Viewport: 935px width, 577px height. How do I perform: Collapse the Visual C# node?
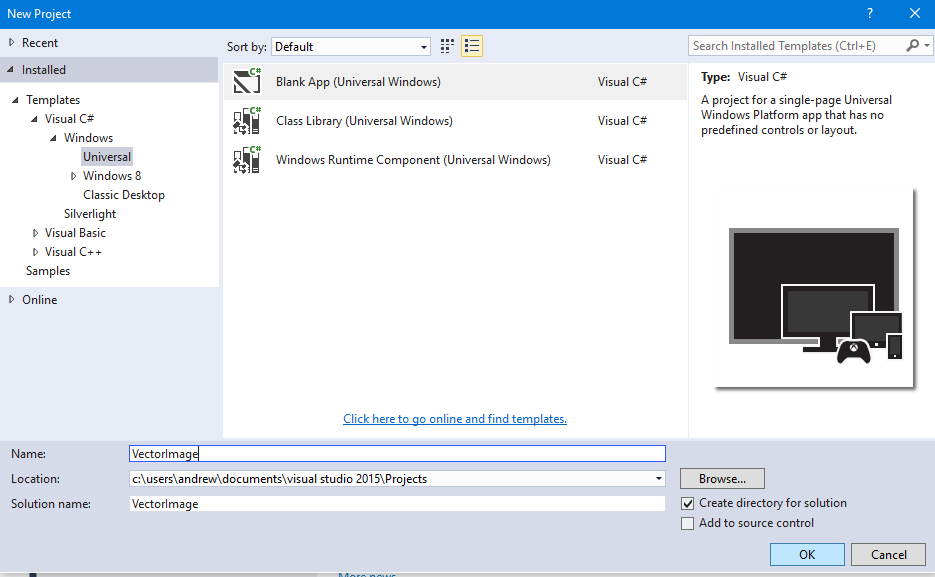(34, 119)
